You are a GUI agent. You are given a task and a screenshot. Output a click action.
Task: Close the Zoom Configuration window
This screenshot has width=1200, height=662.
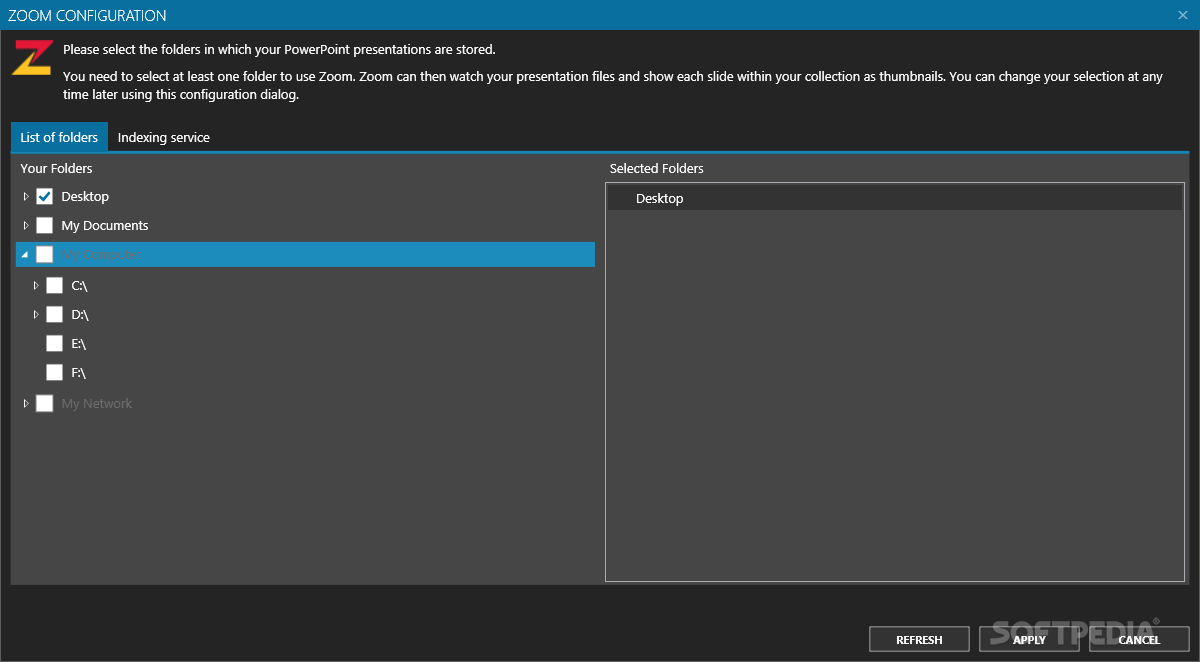tap(1183, 15)
